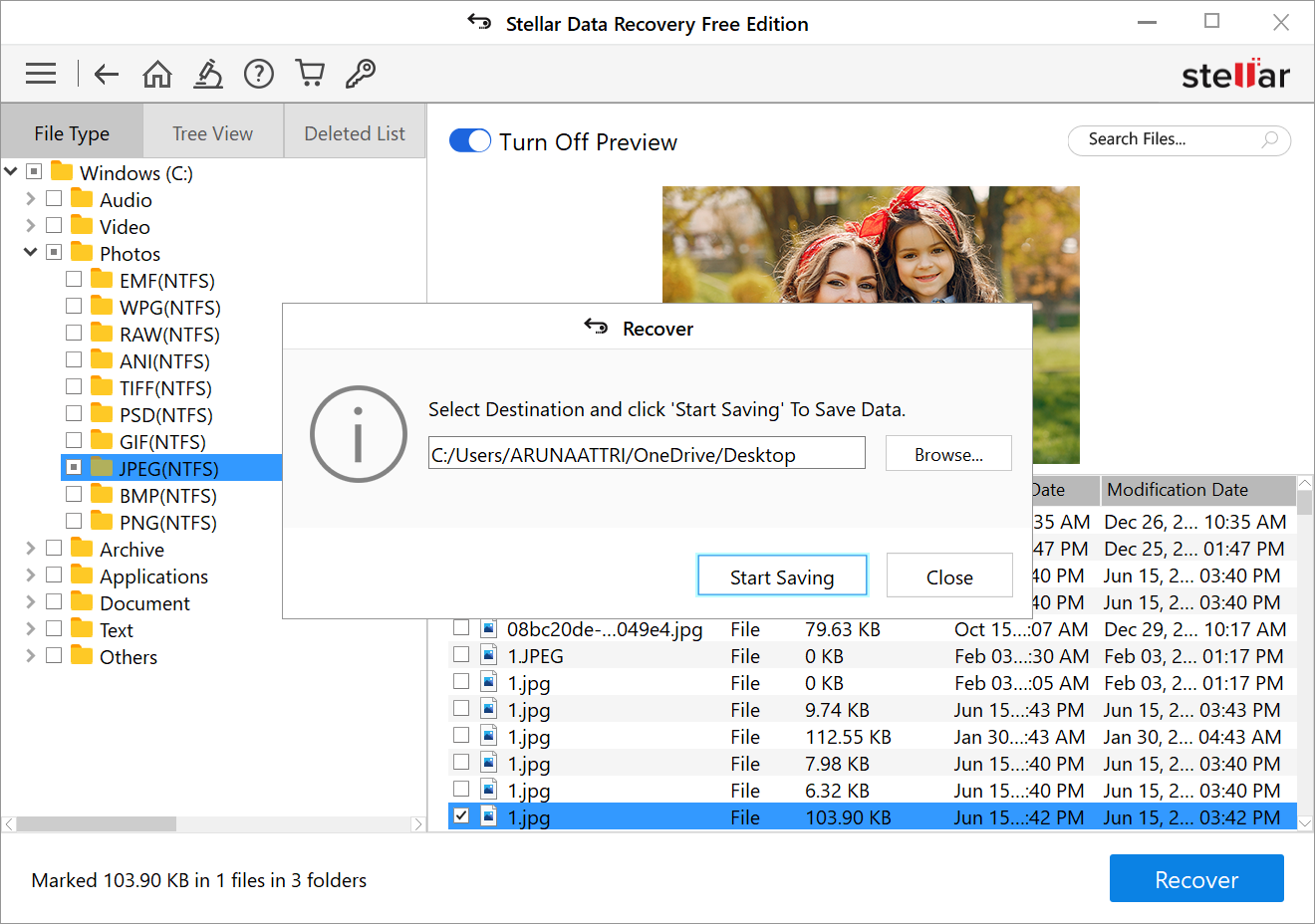
Task: Switch to the Tree View tab
Action: [x=213, y=132]
